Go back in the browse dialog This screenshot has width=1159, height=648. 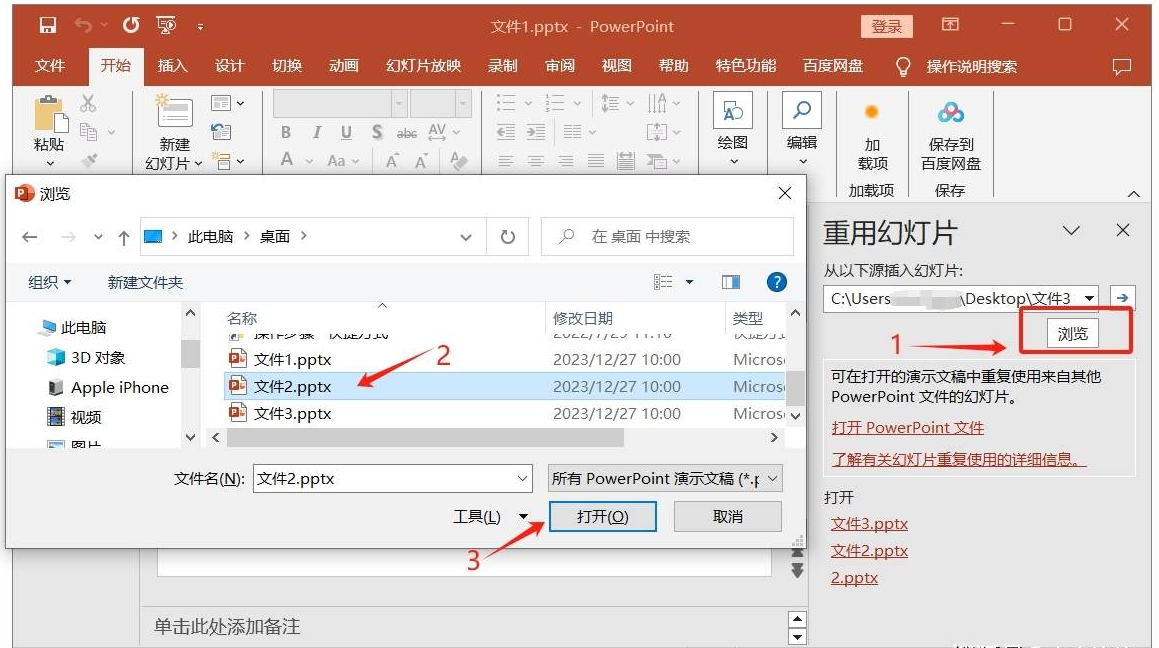point(30,237)
